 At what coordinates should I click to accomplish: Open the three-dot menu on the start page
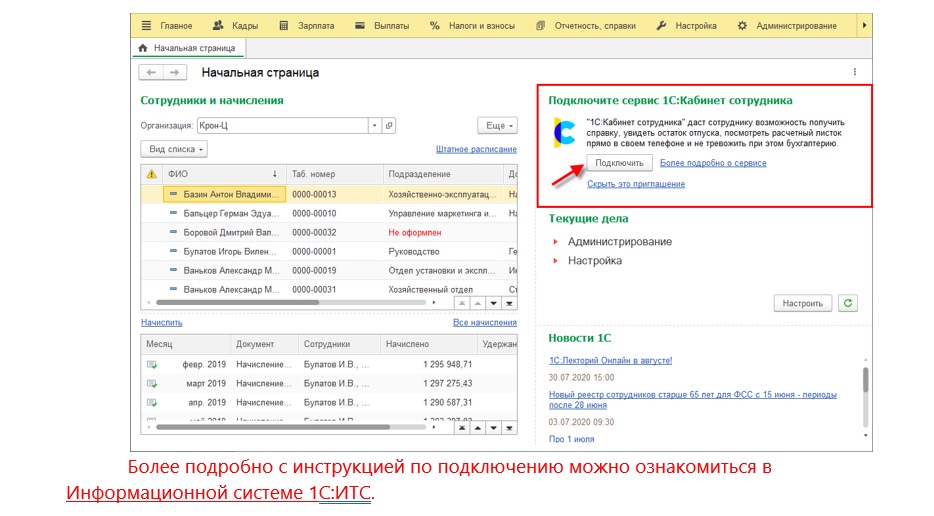point(855,72)
